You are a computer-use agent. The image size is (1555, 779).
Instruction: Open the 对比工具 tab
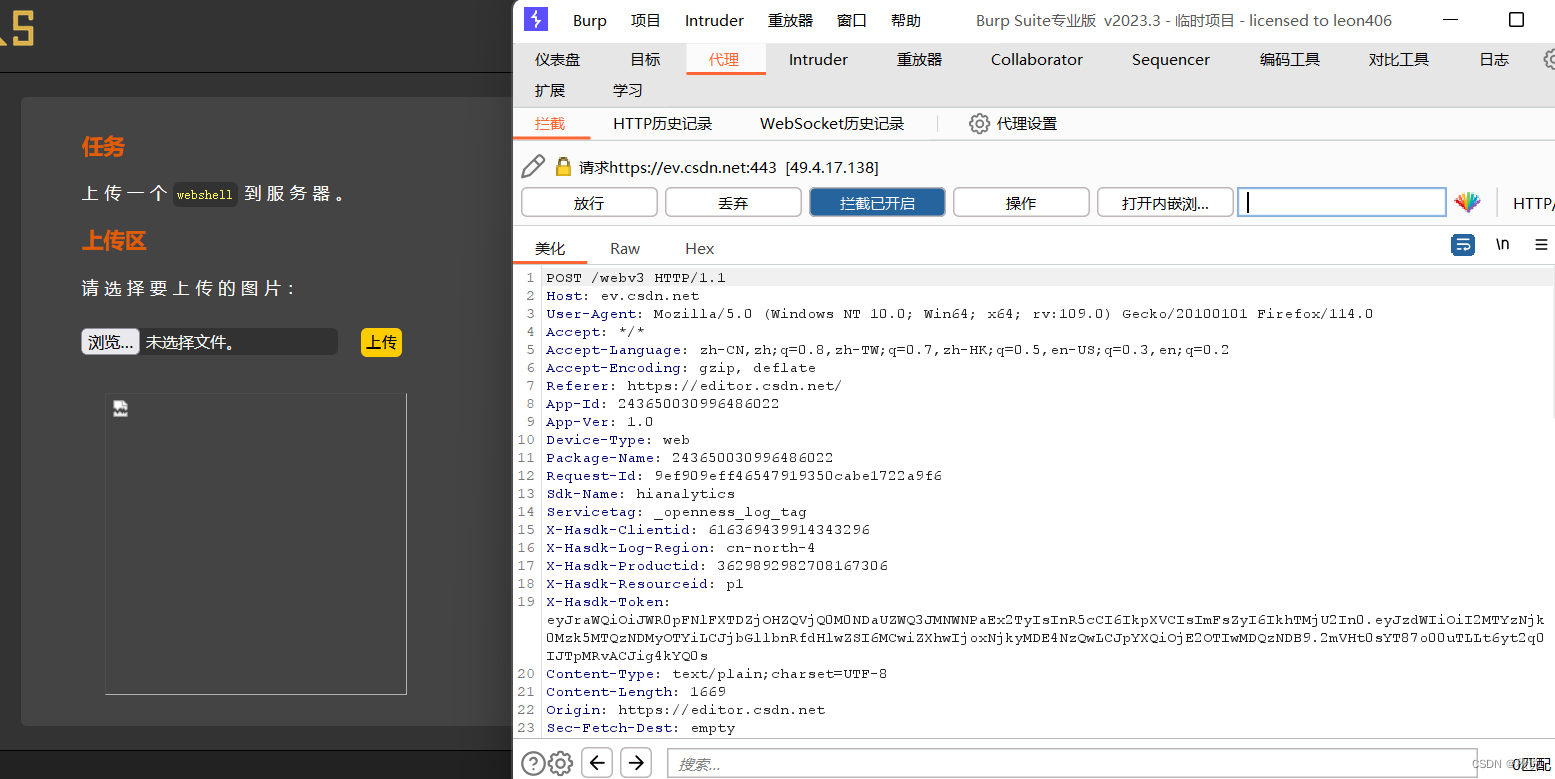tap(1399, 59)
